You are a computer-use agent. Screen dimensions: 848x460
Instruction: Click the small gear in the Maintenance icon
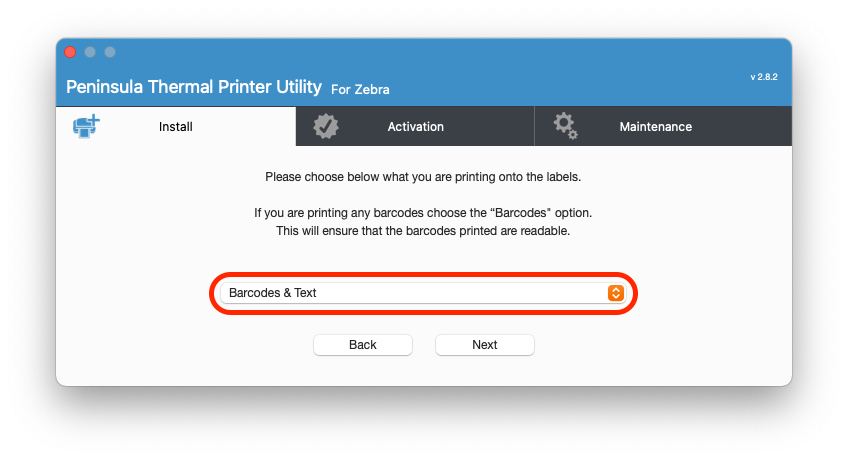pos(573,134)
